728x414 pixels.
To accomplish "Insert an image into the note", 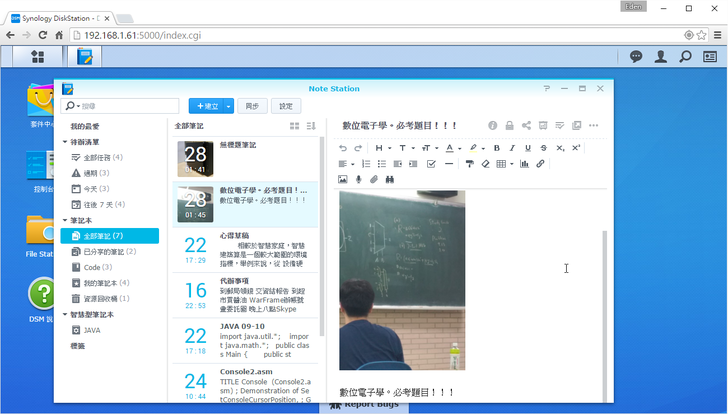I will coord(342,179).
